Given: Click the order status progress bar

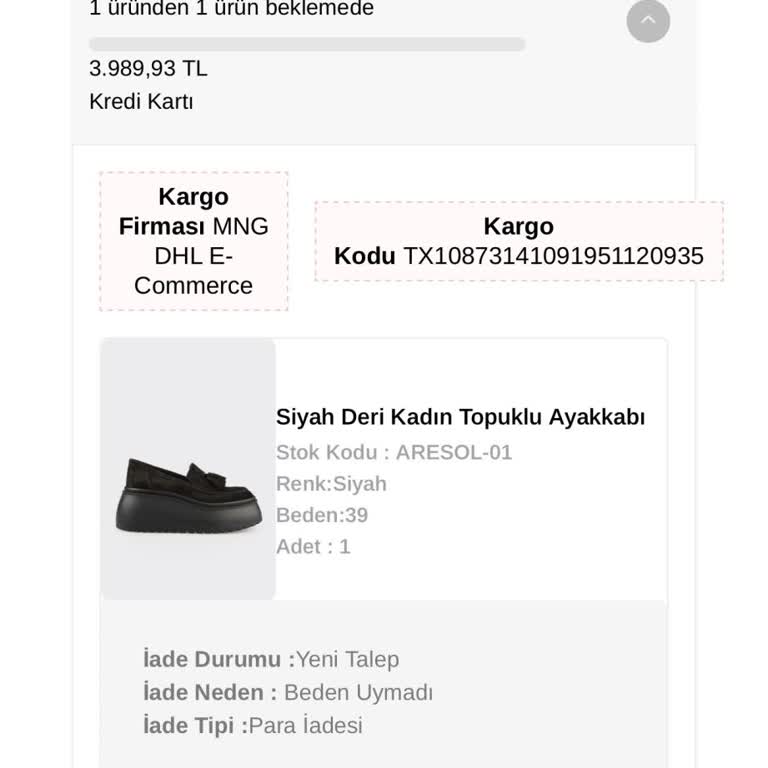Looking at the screenshot, I should 307,44.
